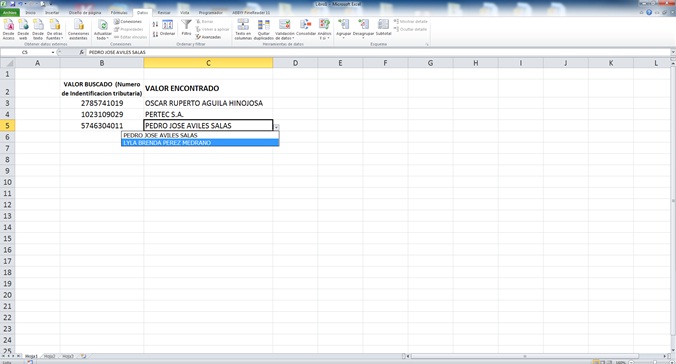
Task: Switch to Diseño de página tab
Action: click(x=85, y=13)
